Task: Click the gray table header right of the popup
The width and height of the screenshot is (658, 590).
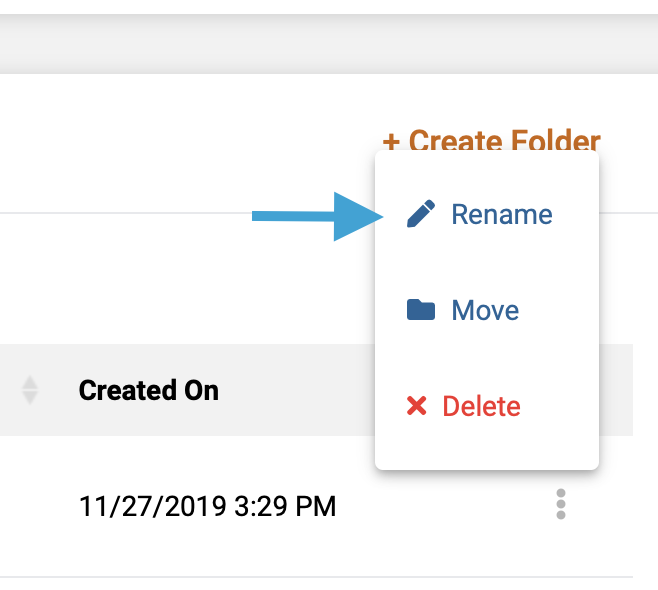Action: (616, 390)
